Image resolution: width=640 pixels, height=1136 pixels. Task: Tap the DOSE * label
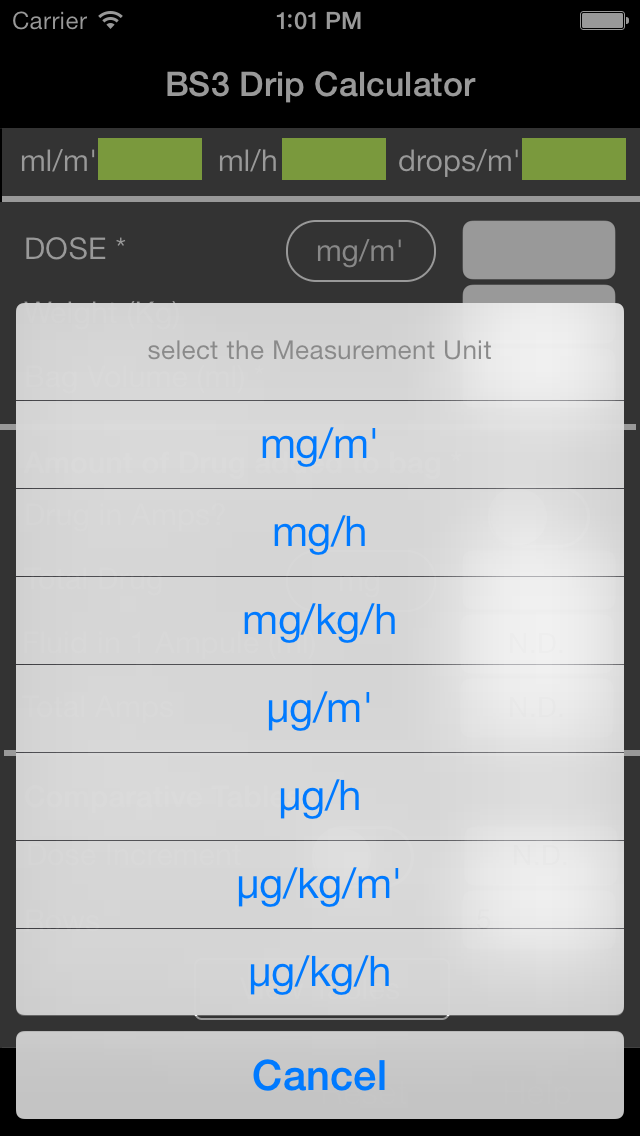(75, 249)
